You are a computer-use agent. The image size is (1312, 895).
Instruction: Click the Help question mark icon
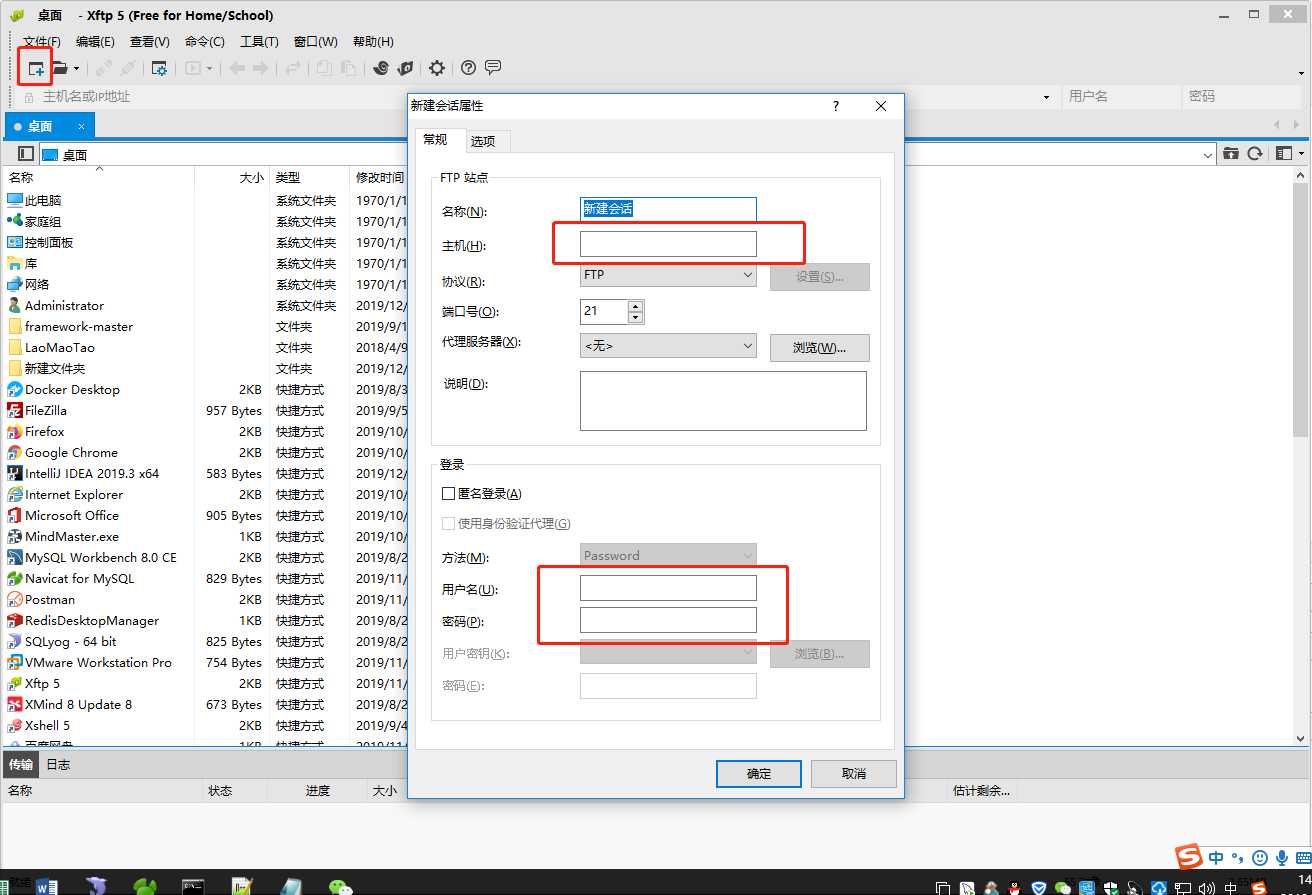point(468,68)
